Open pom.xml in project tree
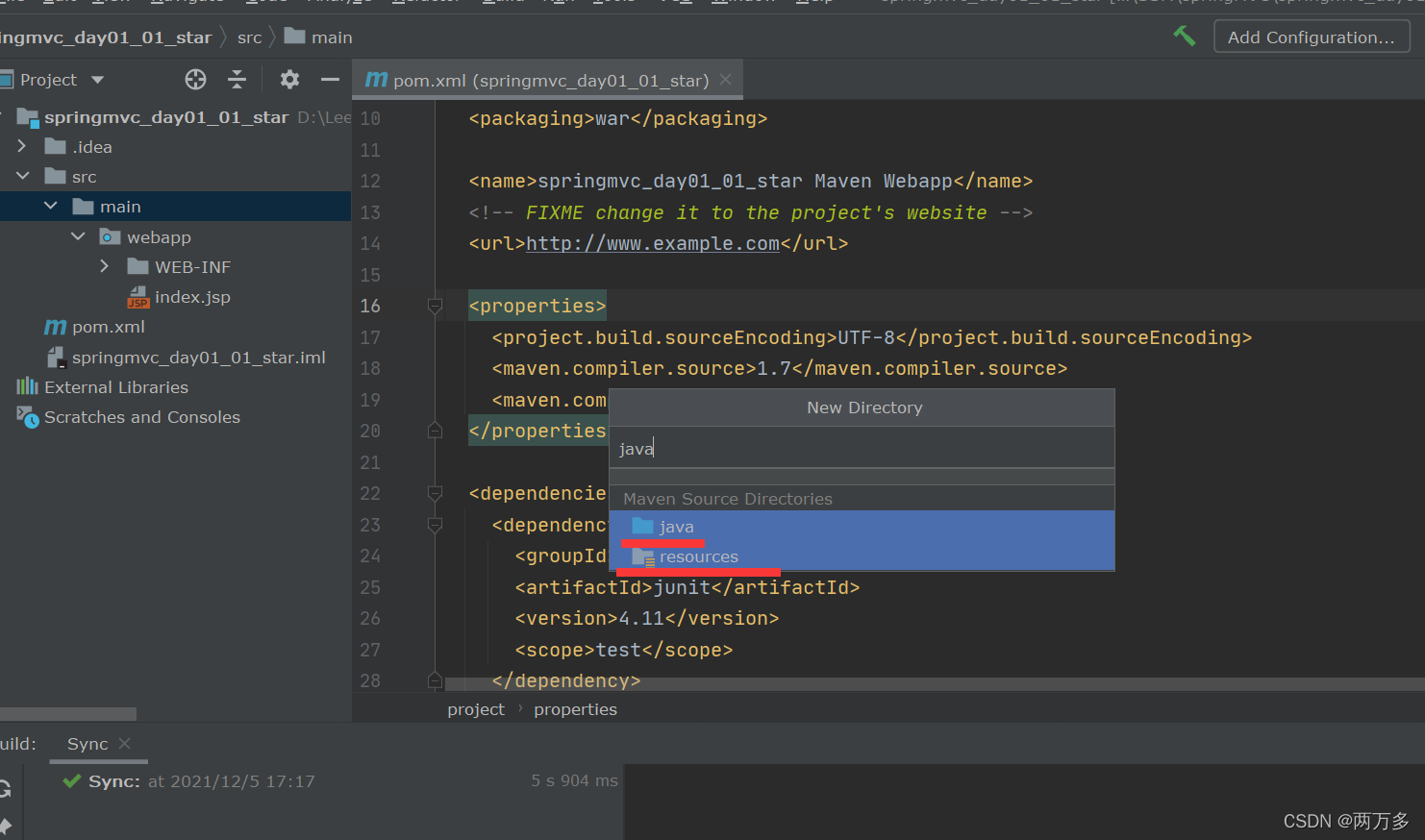The width and height of the screenshot is (1425, 840). (109, 327)
